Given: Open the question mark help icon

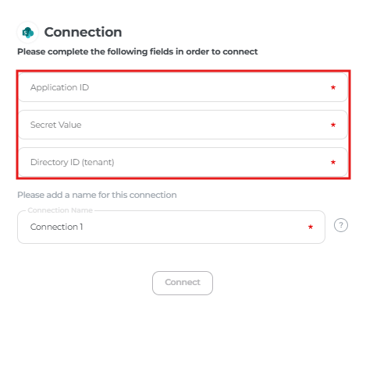Looking at the screenshot, I should point(341,225).
